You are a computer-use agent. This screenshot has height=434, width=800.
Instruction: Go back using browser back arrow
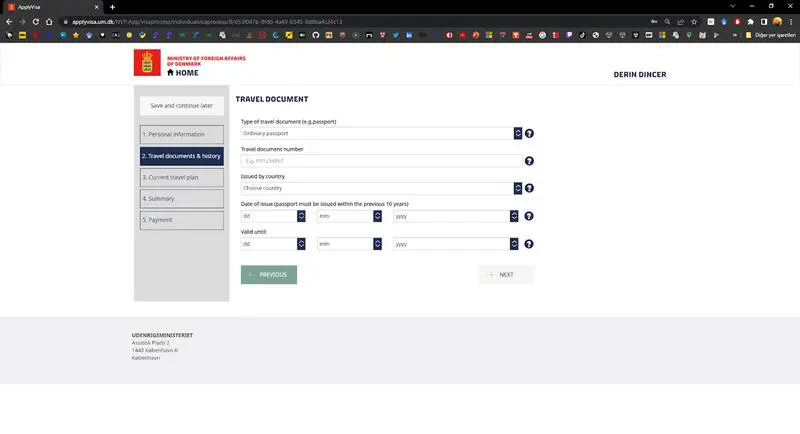point(9,22)
